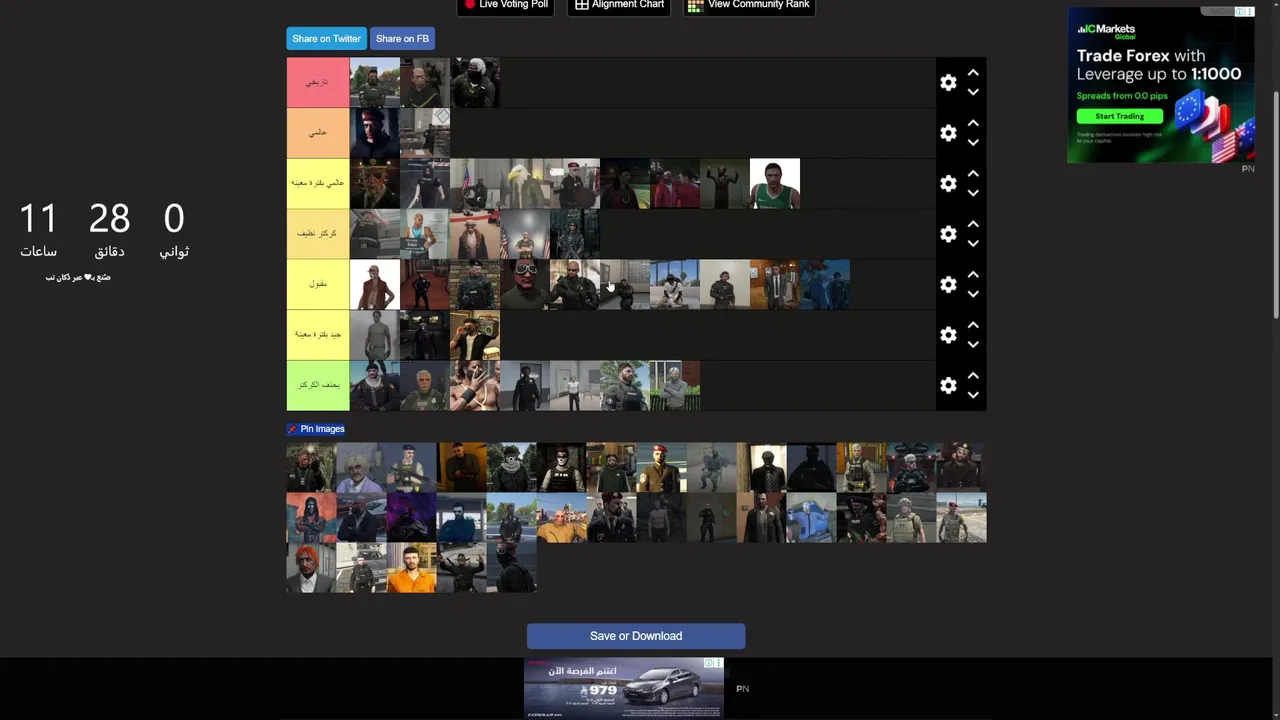Screen dimensions: 1280x720
Task: Move the تاريخي tier row down
Action: tap(973, 92)
